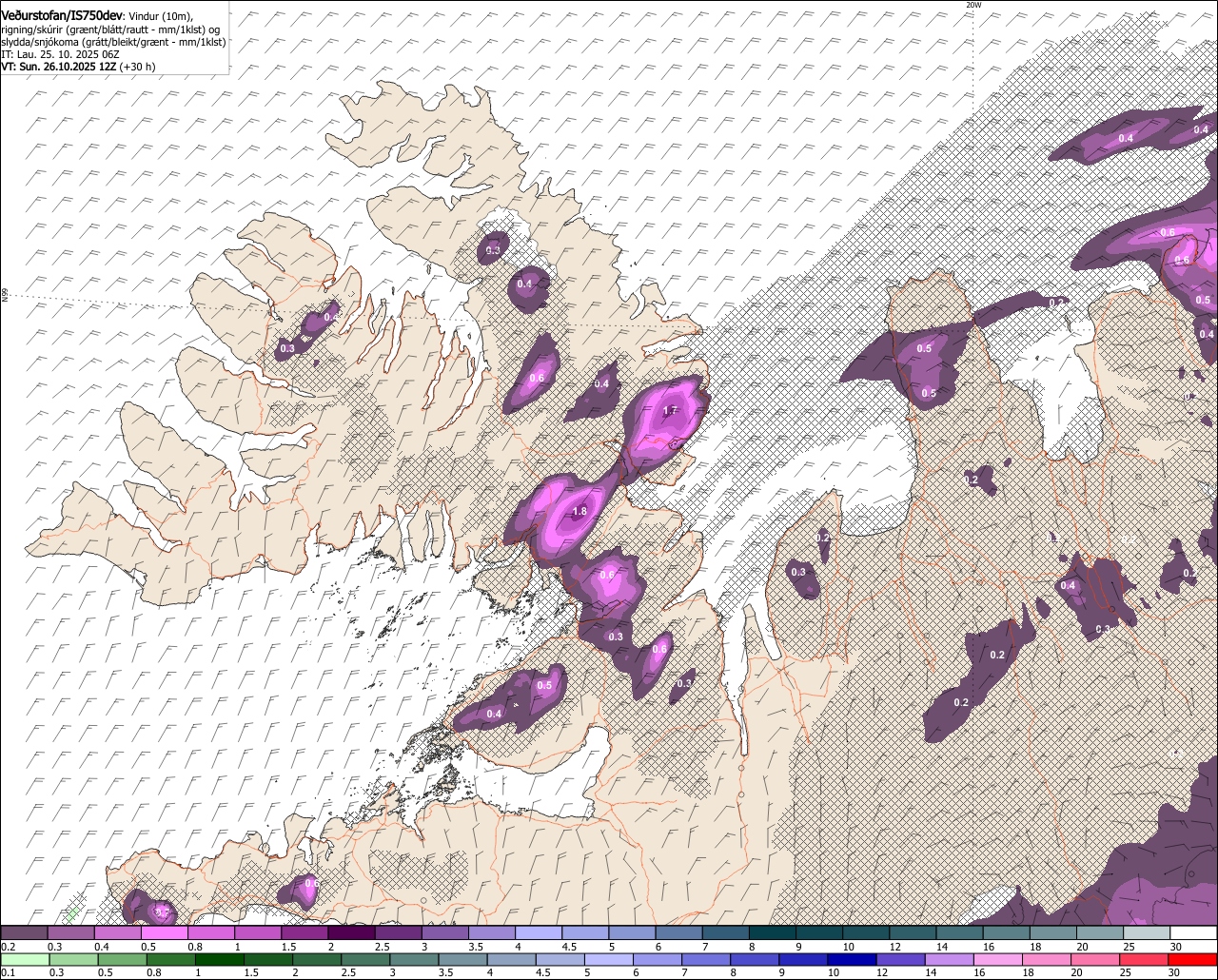Select the deep blue 10 swatch in lower legend
1218x980 pixels.
[x=852, y=959]
